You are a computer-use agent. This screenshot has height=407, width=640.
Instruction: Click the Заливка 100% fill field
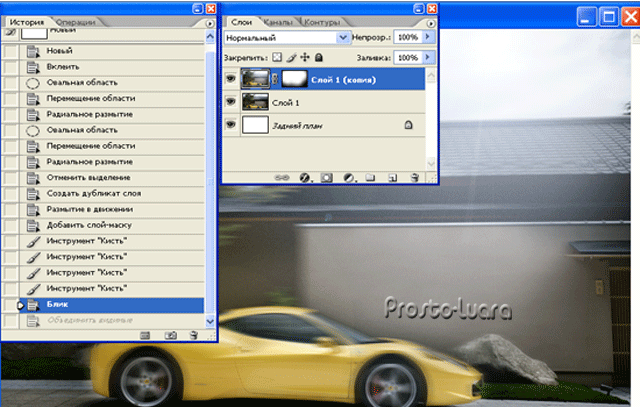(x=408, y=57)
